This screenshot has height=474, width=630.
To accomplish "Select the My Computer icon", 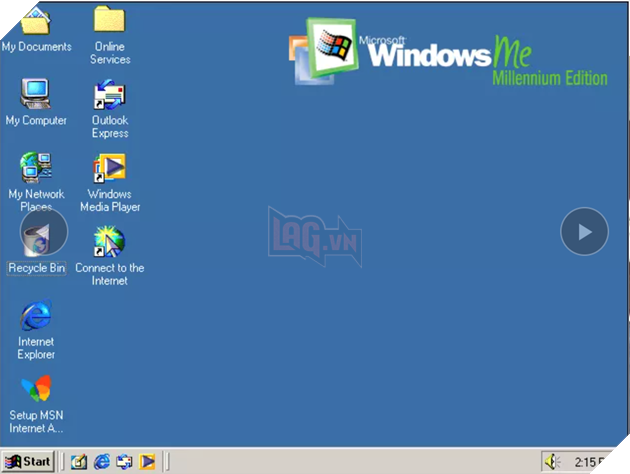I will (x=36, y=94).
